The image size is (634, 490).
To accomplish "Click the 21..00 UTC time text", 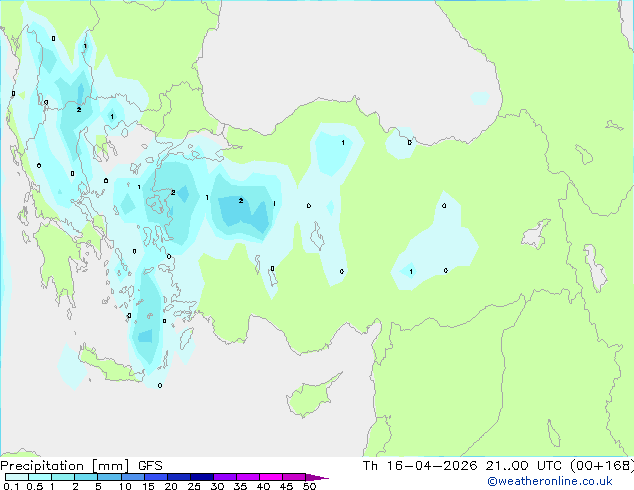I will [524, 466].
